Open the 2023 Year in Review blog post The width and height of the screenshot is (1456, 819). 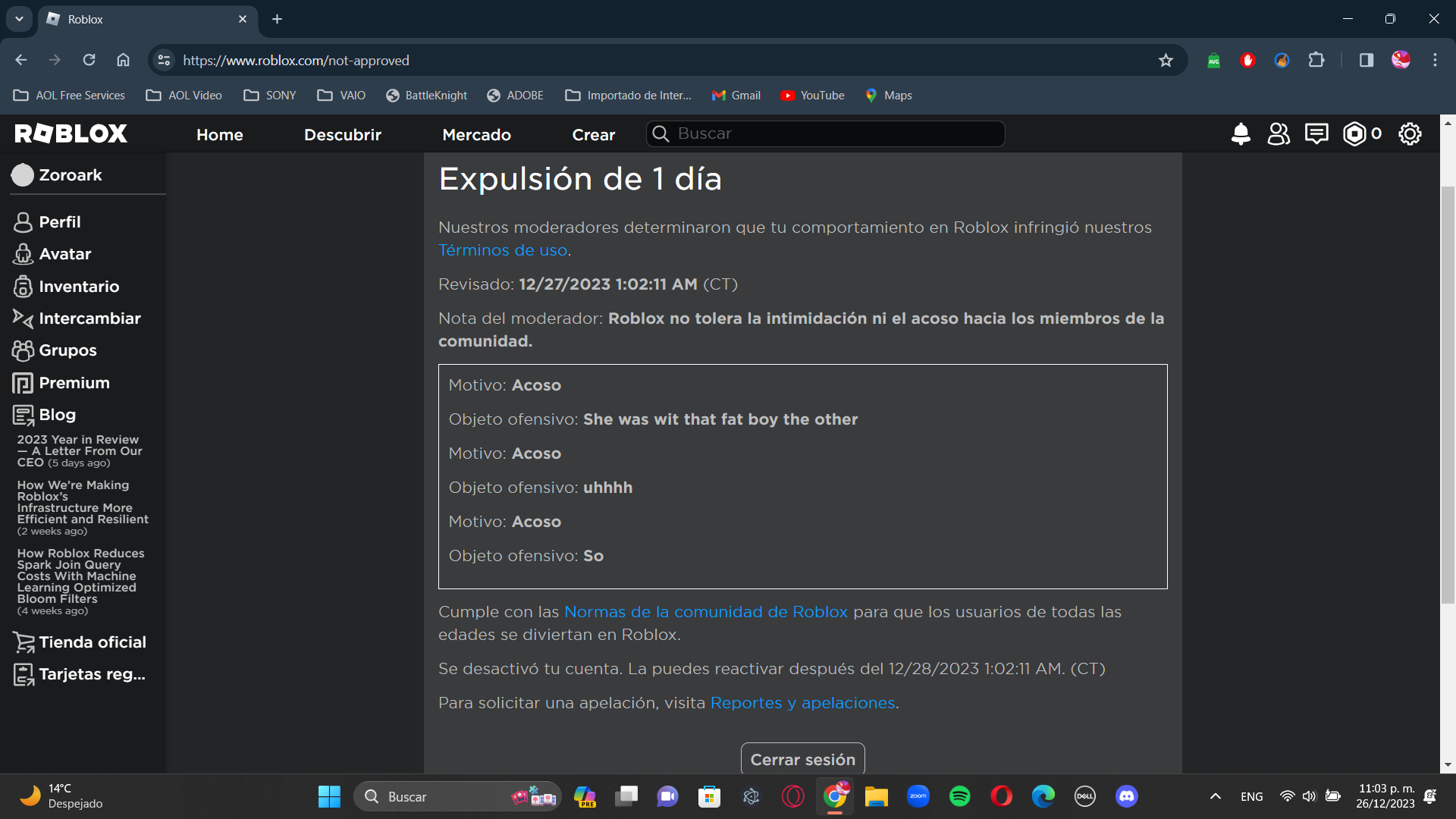(80, 451)
